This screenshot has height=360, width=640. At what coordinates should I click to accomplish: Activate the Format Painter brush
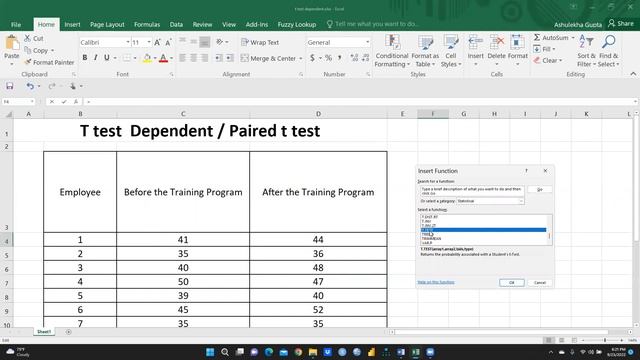tap(49, 62)
